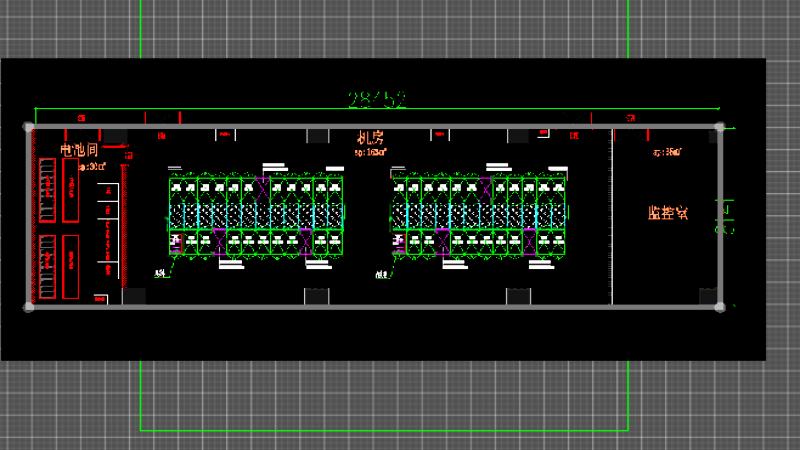Click the 电池间 room label

coord(79,150)
